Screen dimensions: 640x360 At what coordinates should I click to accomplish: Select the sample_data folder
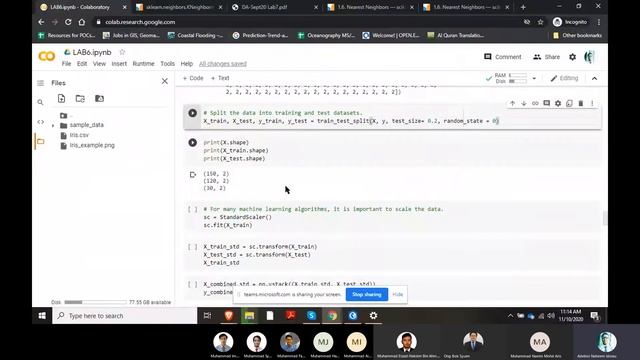click(x=87, y=125)
